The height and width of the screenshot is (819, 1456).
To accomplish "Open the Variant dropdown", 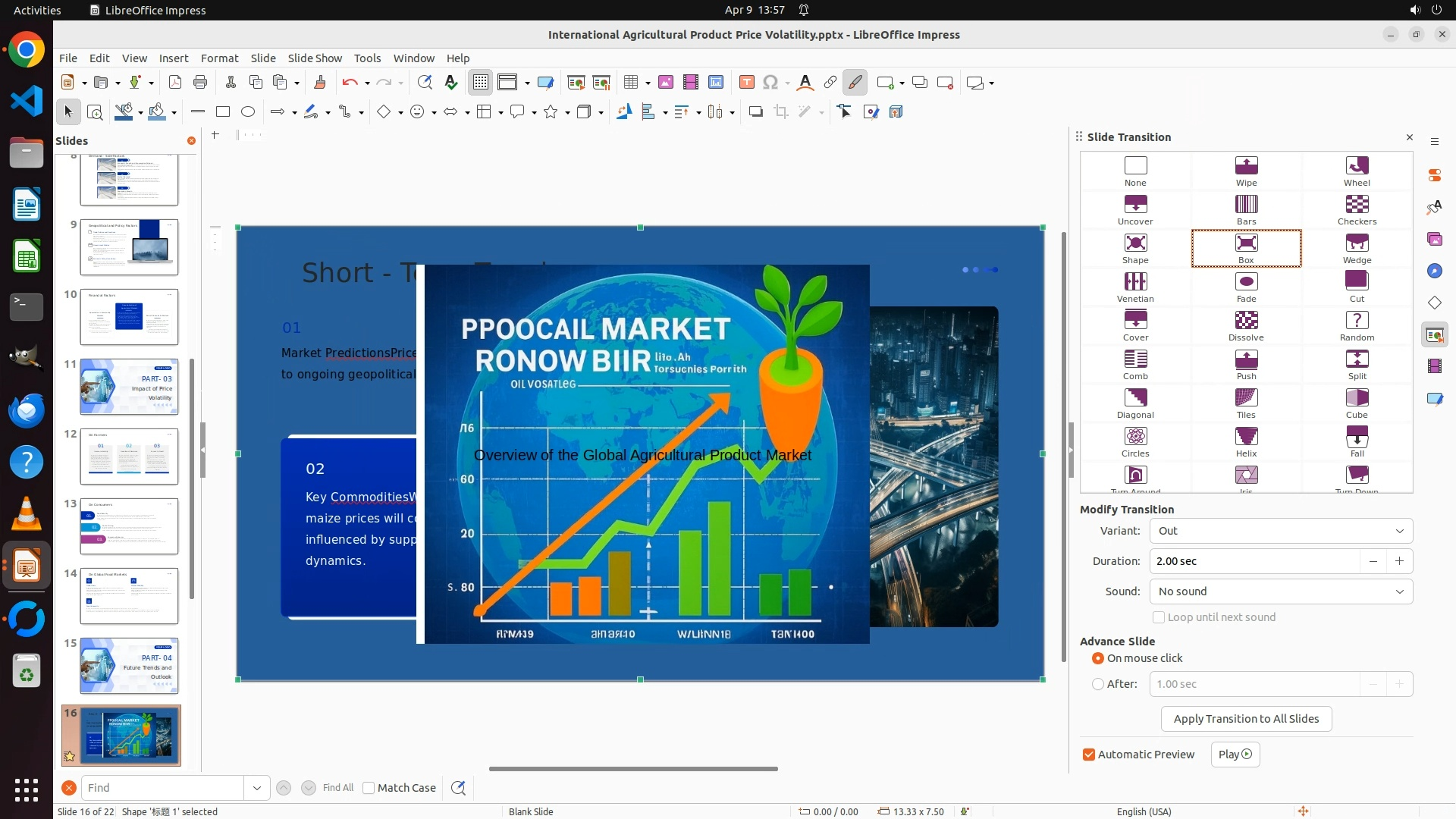I will [1281, 531].
